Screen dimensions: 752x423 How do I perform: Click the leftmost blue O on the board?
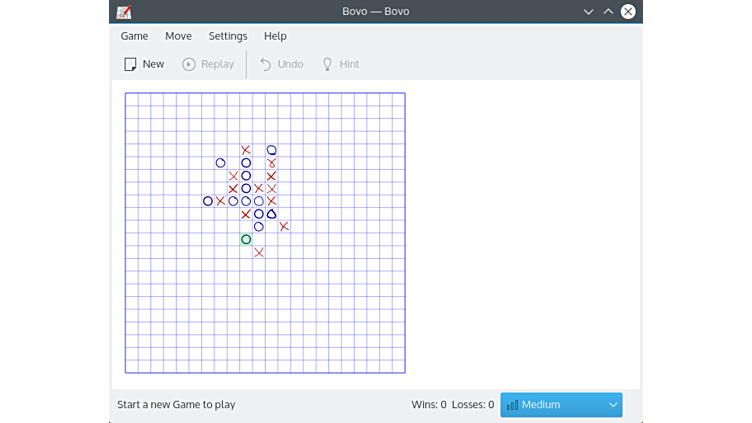tap(208, 201)
